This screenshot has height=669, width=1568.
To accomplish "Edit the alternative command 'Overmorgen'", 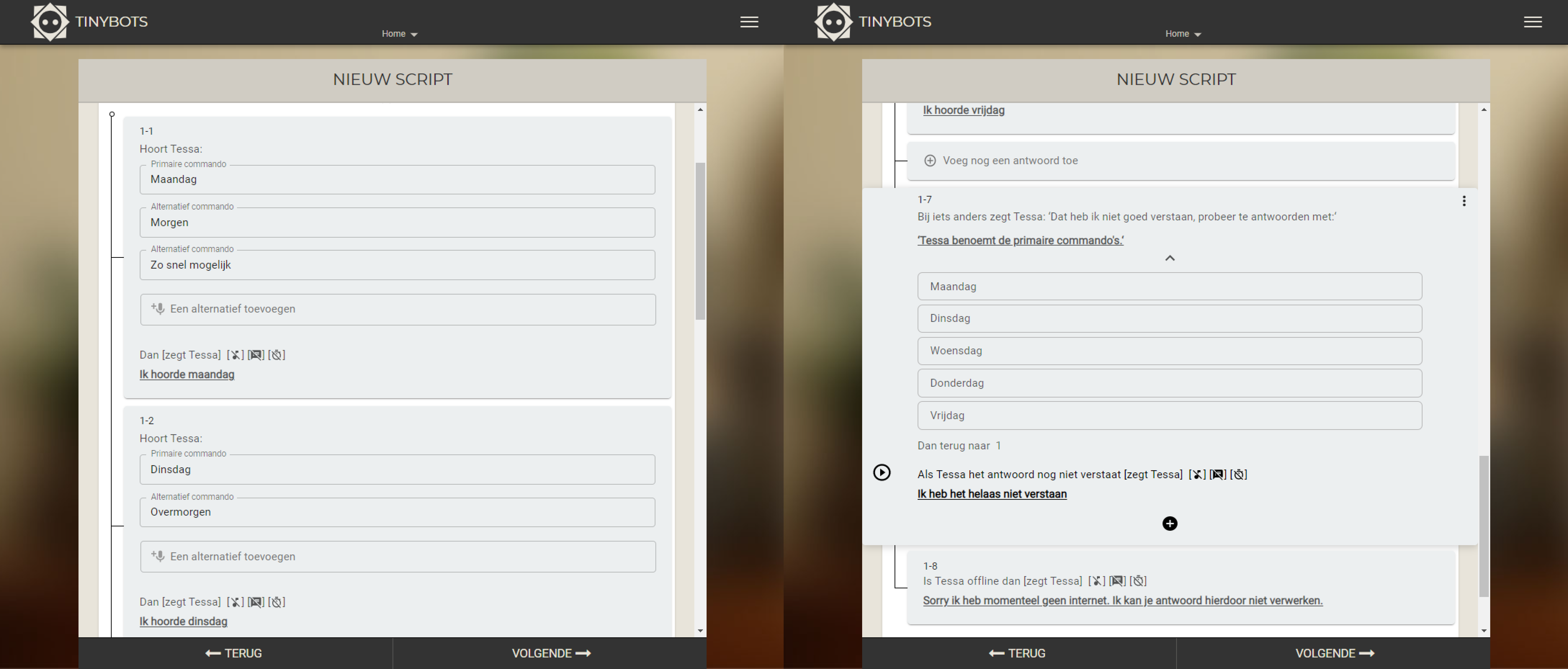I will [398, 512].
